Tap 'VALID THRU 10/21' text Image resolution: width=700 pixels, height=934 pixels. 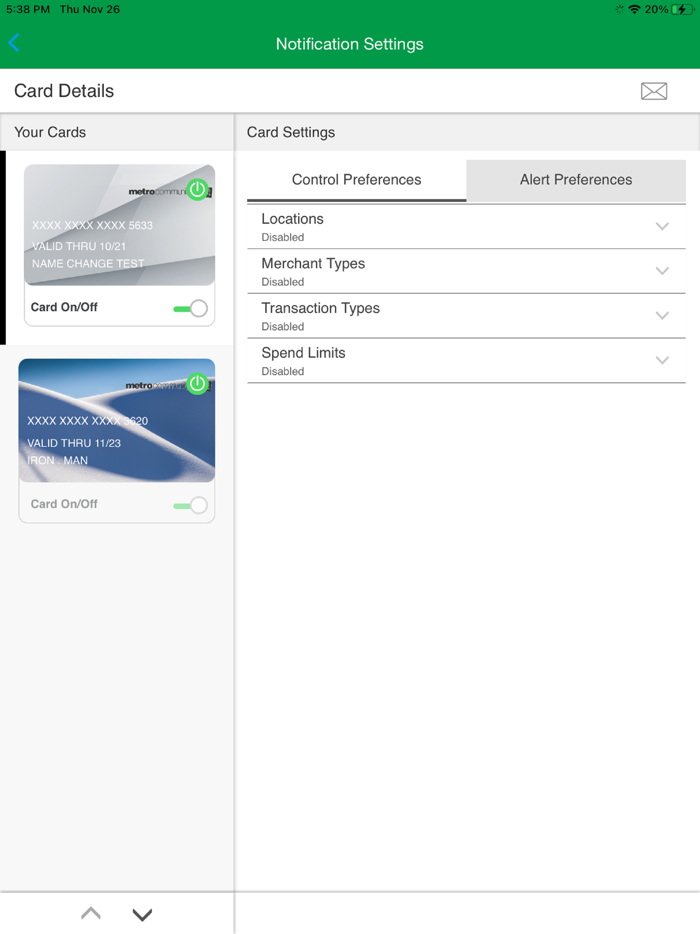point(79,246)
